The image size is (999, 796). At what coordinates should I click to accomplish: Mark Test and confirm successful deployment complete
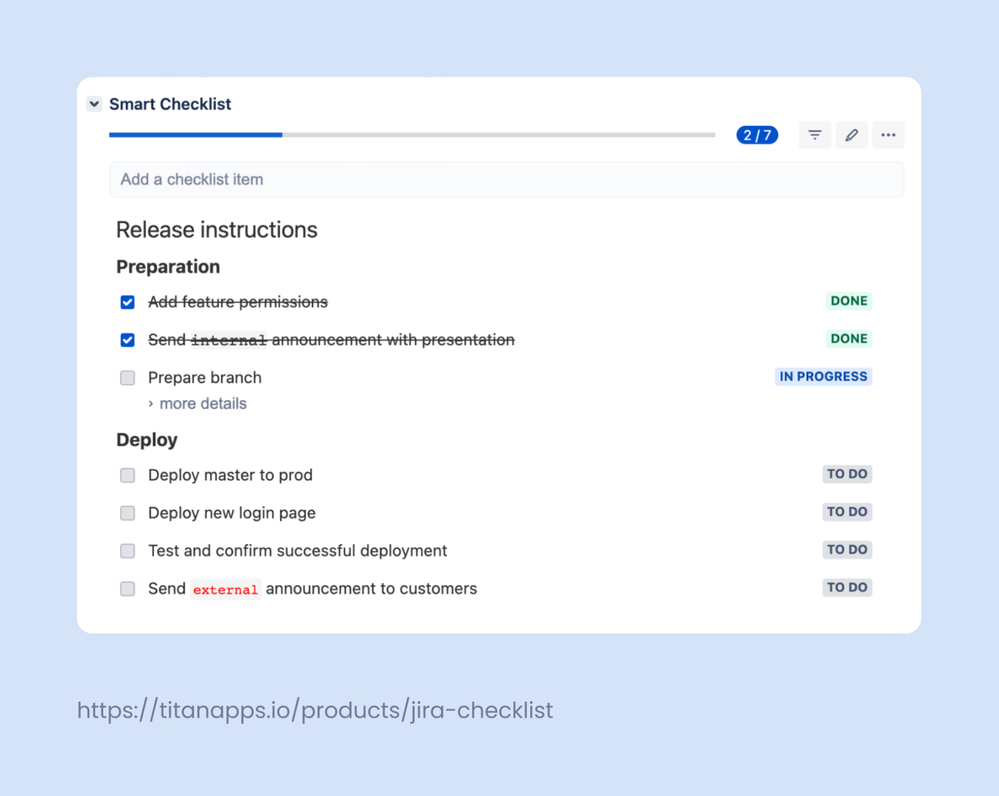click(x=127, y=550)
